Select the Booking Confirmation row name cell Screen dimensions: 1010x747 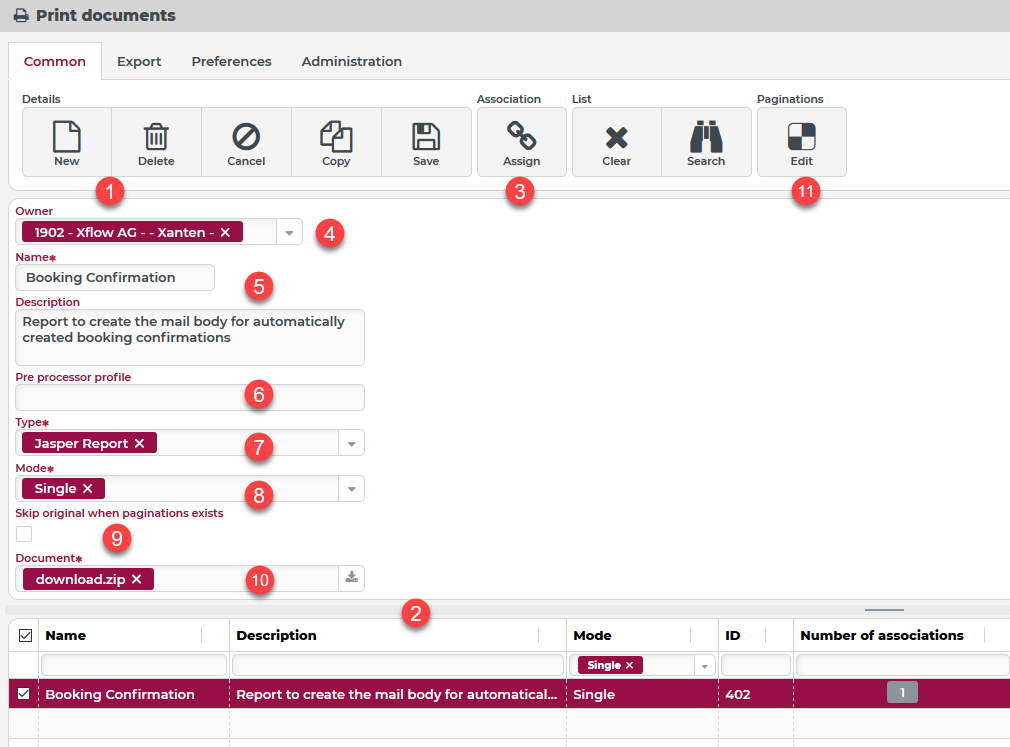click(x=120, y=694)
